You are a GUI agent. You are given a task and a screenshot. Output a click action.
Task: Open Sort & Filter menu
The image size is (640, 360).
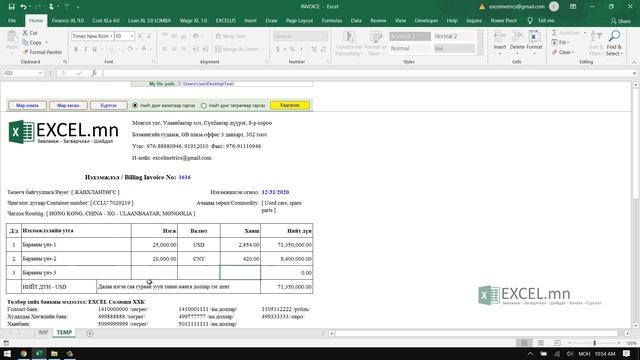[596, 43]
